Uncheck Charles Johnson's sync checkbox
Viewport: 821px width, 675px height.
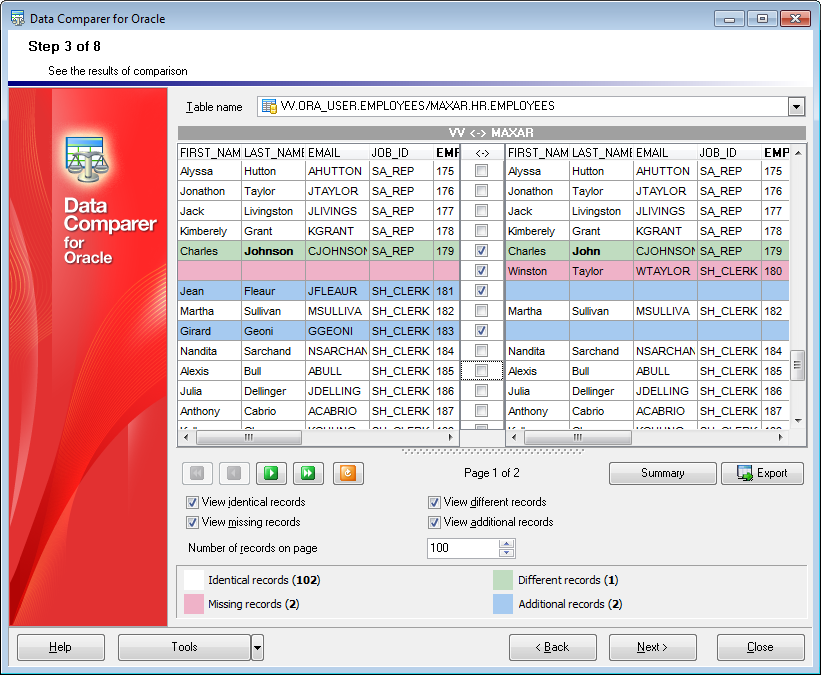[480, 251]
